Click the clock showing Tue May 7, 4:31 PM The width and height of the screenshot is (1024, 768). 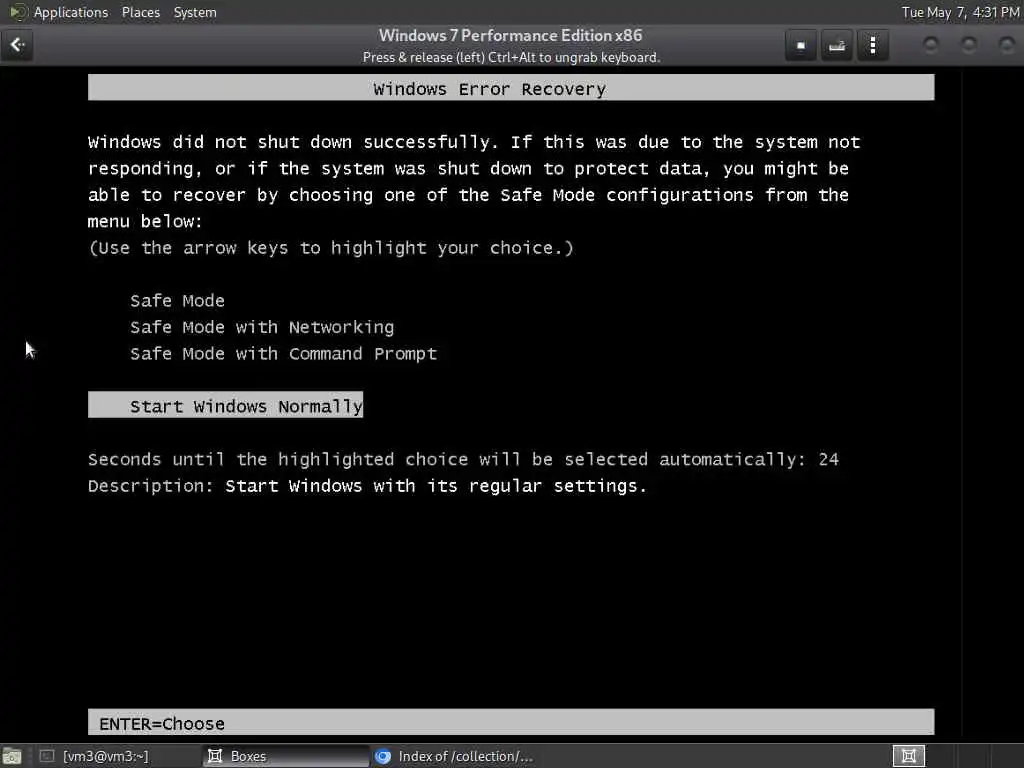click(x=960, y=12)
